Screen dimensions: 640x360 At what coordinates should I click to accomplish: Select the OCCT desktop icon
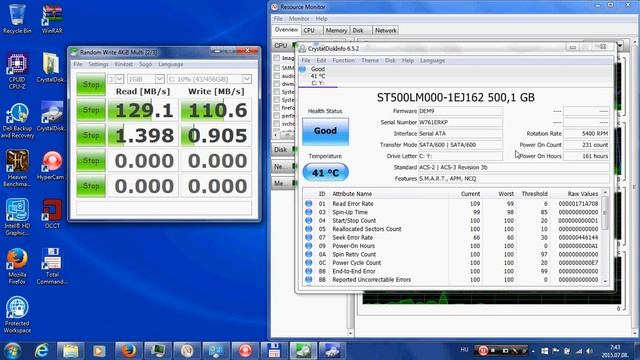(x=52, y=214)
